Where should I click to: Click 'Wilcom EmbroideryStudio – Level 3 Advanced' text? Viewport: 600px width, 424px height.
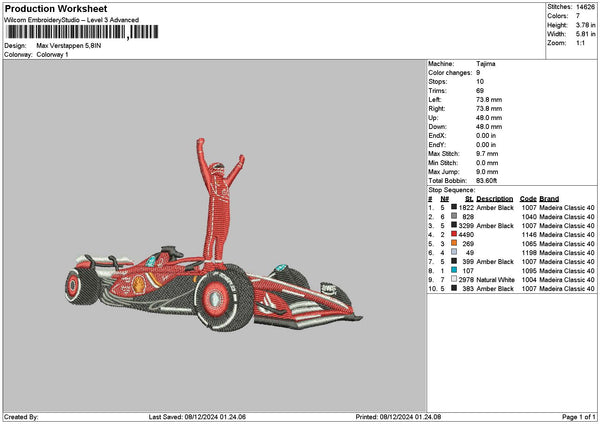72,20
